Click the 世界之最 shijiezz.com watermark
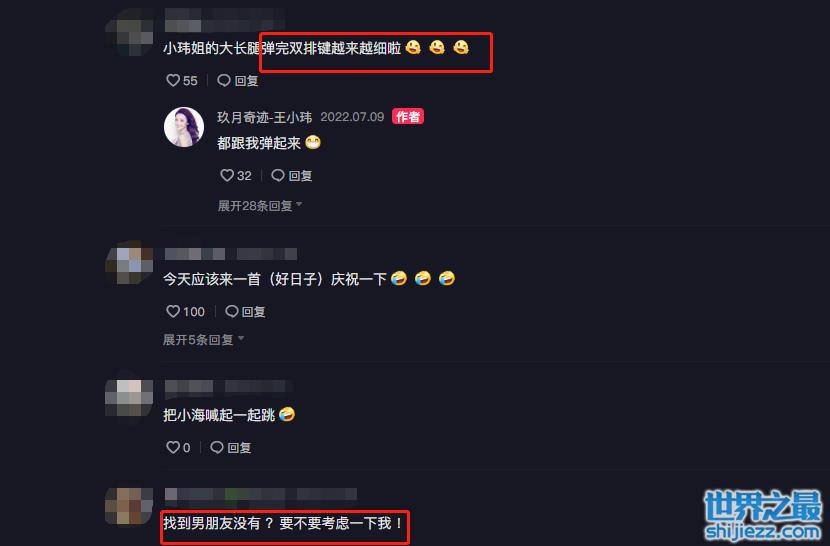Image resolution: width=830 pixels, height=546 pixels. click(763, 515)
